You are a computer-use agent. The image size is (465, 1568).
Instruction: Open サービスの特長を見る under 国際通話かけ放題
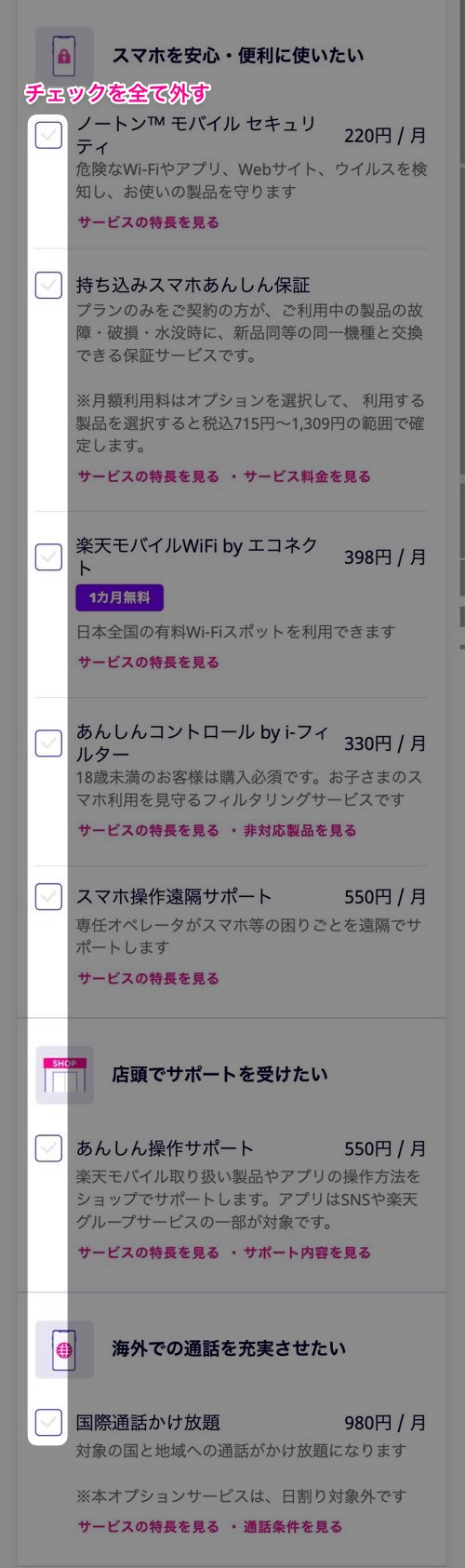tap(149, 1527)
